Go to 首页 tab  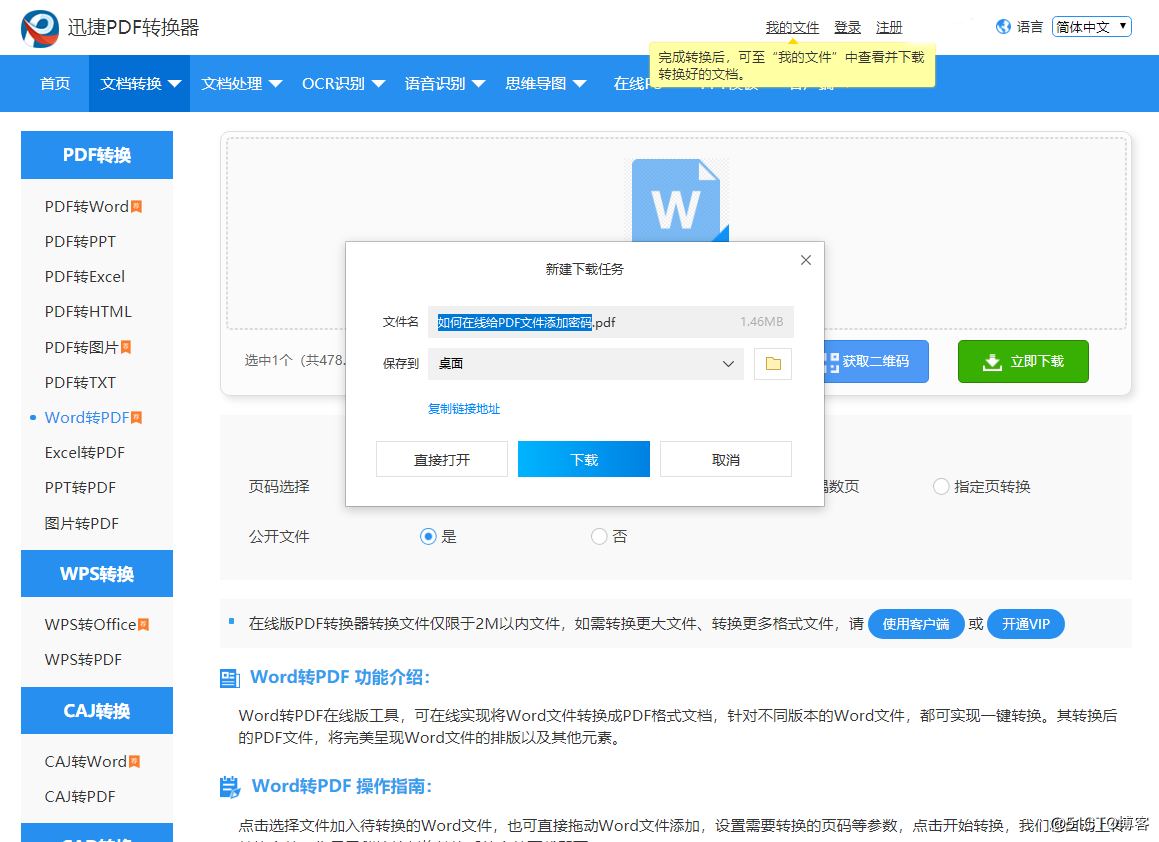(55, 84)
